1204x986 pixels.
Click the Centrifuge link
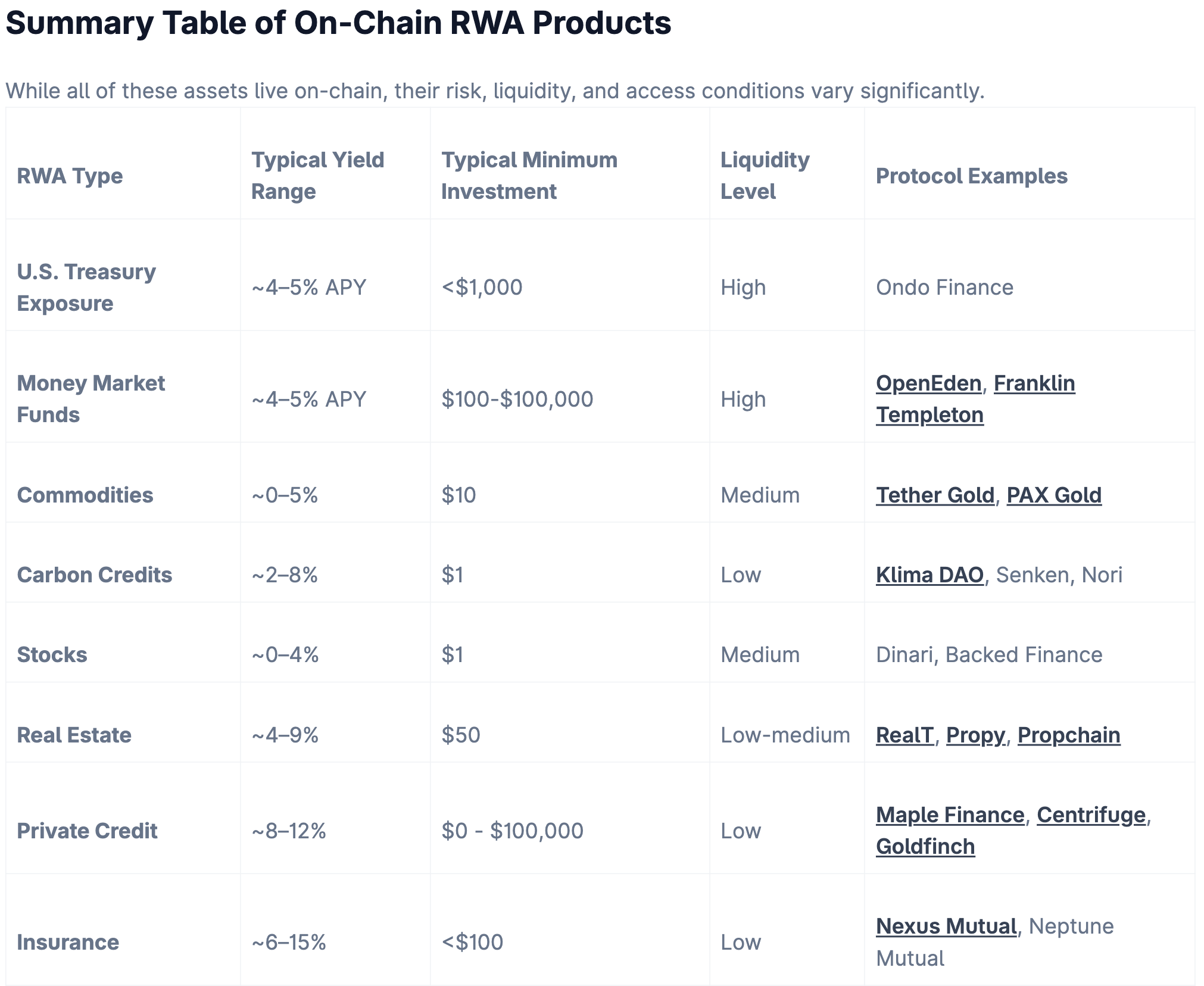click(1091, 815)
